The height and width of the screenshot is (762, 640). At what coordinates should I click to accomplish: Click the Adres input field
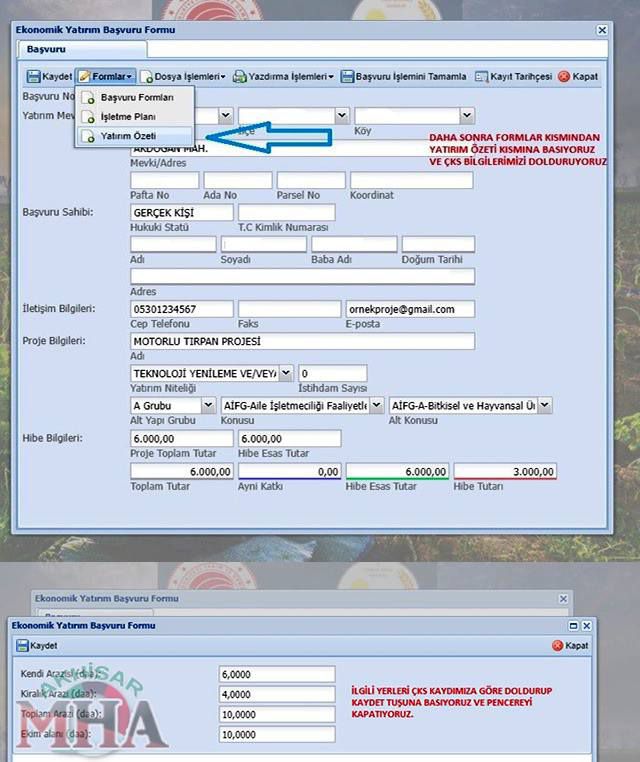coord(303,277)
